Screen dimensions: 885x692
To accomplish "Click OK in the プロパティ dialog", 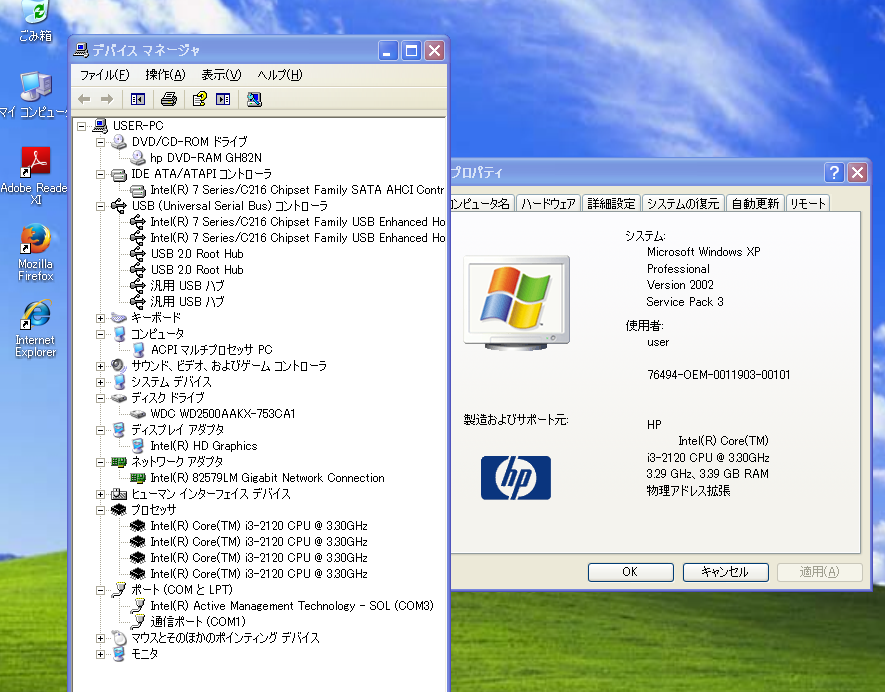I will tap(630, 572).
